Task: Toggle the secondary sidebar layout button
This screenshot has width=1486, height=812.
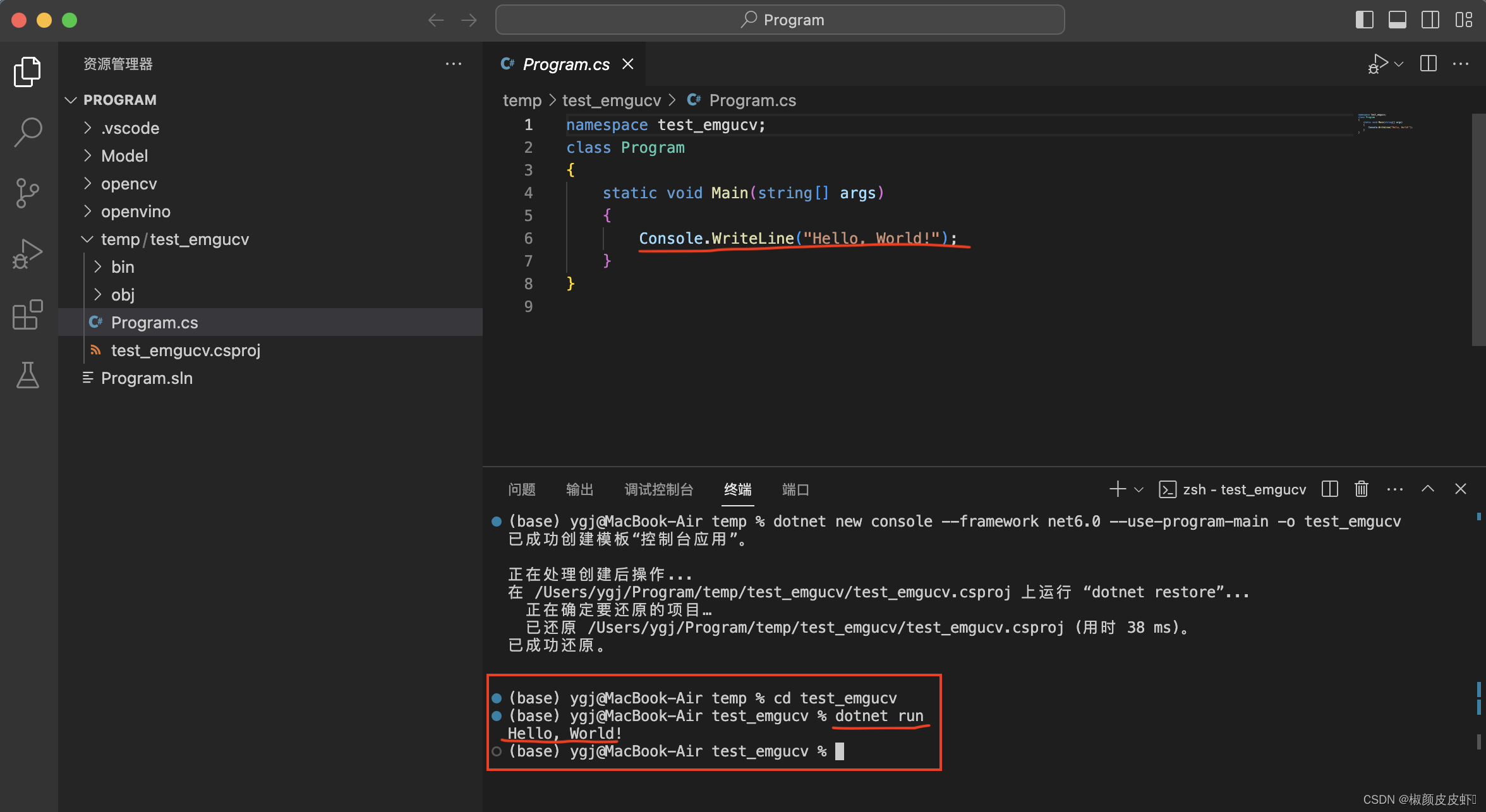Action: click(1430, 20)
